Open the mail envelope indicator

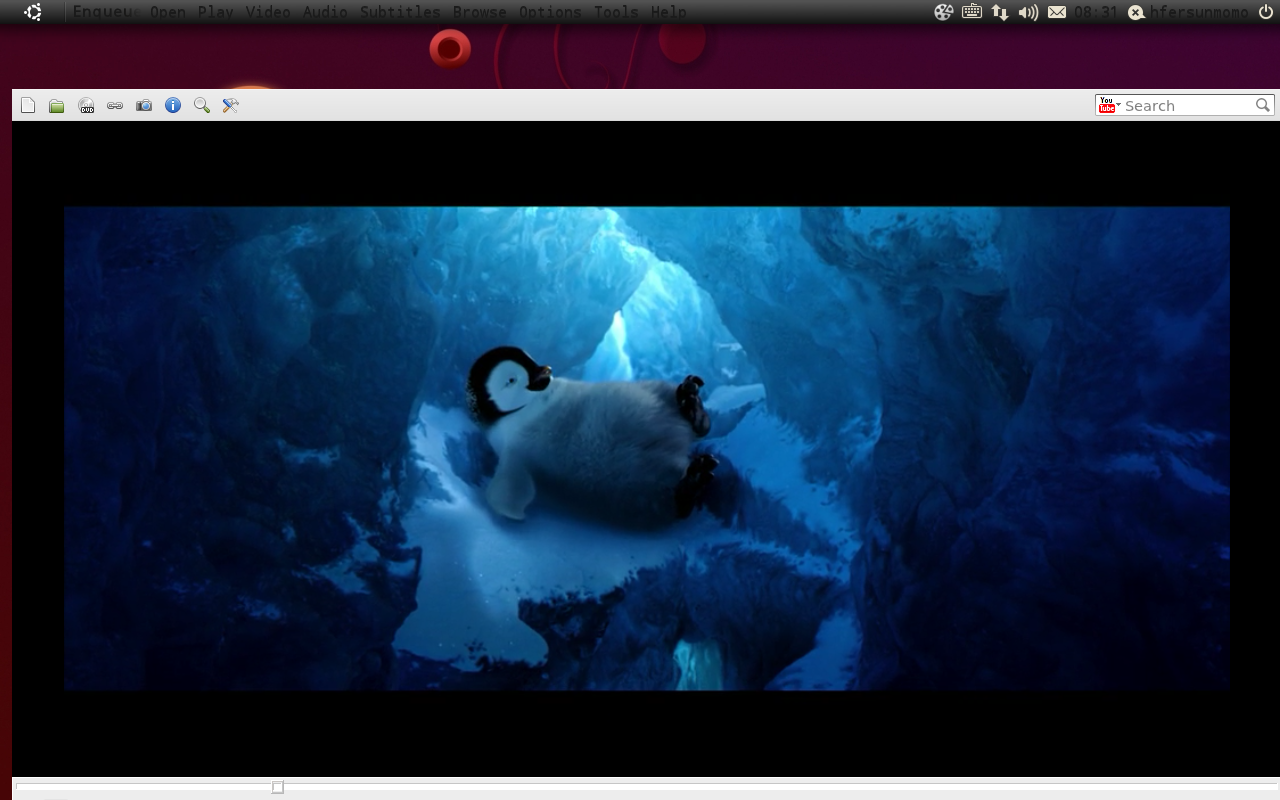[1057, 12]
